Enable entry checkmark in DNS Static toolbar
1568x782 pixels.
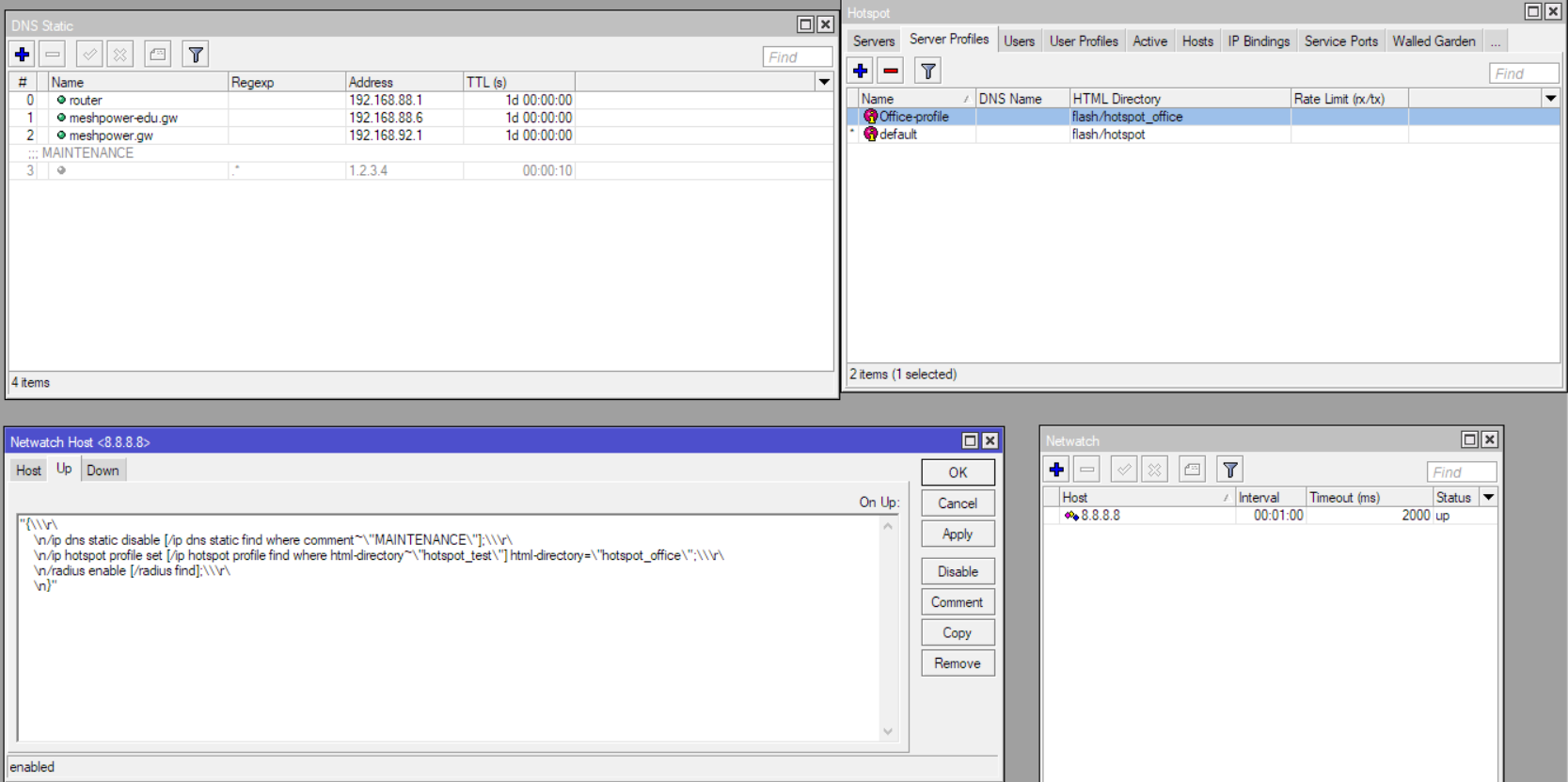89,55
